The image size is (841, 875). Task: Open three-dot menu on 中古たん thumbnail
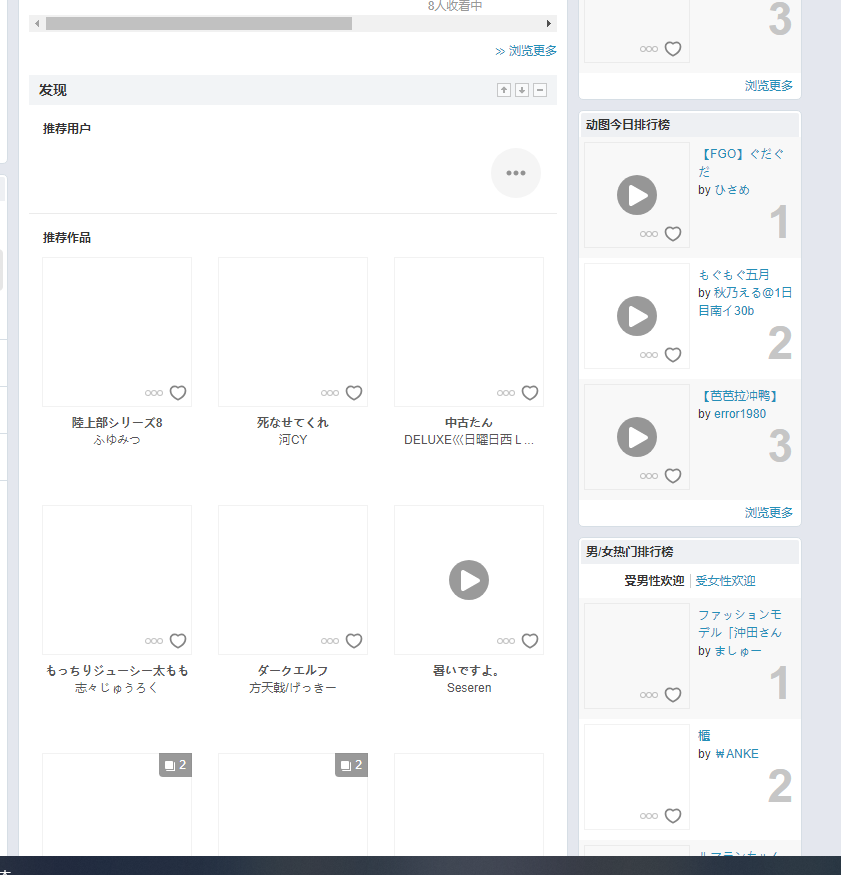coord(506,393)
